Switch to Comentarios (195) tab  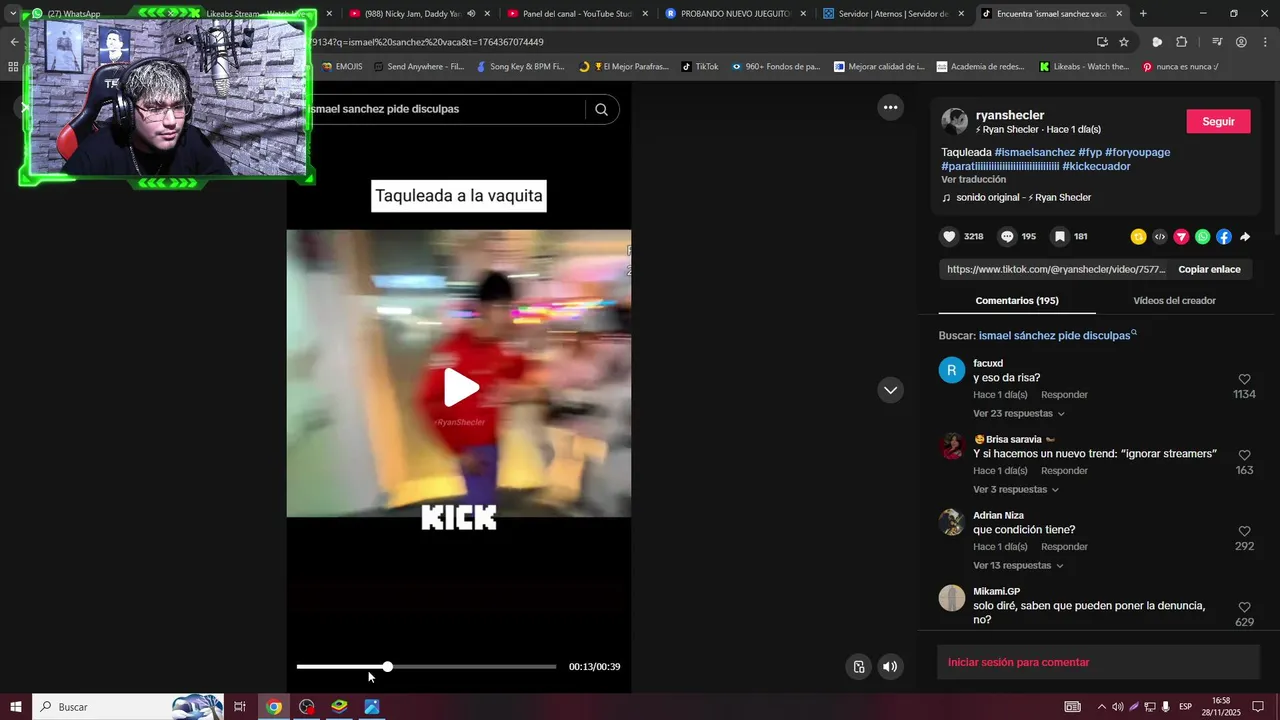tap(1017, 300)
